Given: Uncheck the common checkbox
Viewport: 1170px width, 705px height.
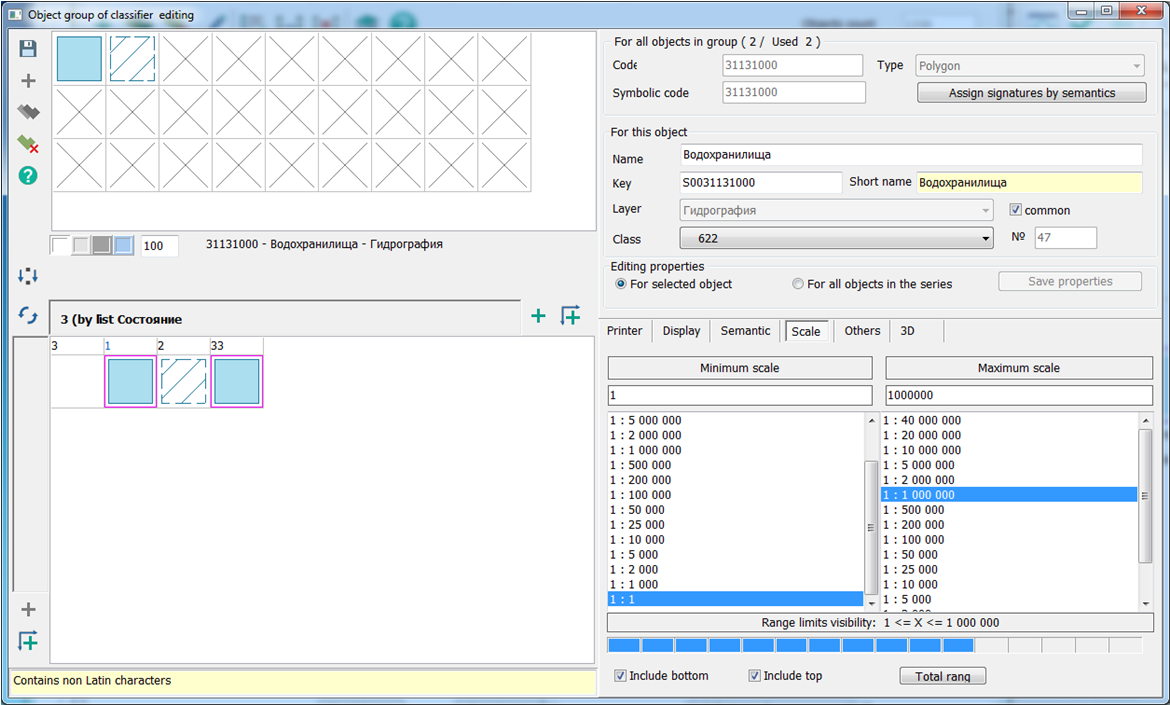Looking at the screenshot, I should click(x=1016, y=211).
